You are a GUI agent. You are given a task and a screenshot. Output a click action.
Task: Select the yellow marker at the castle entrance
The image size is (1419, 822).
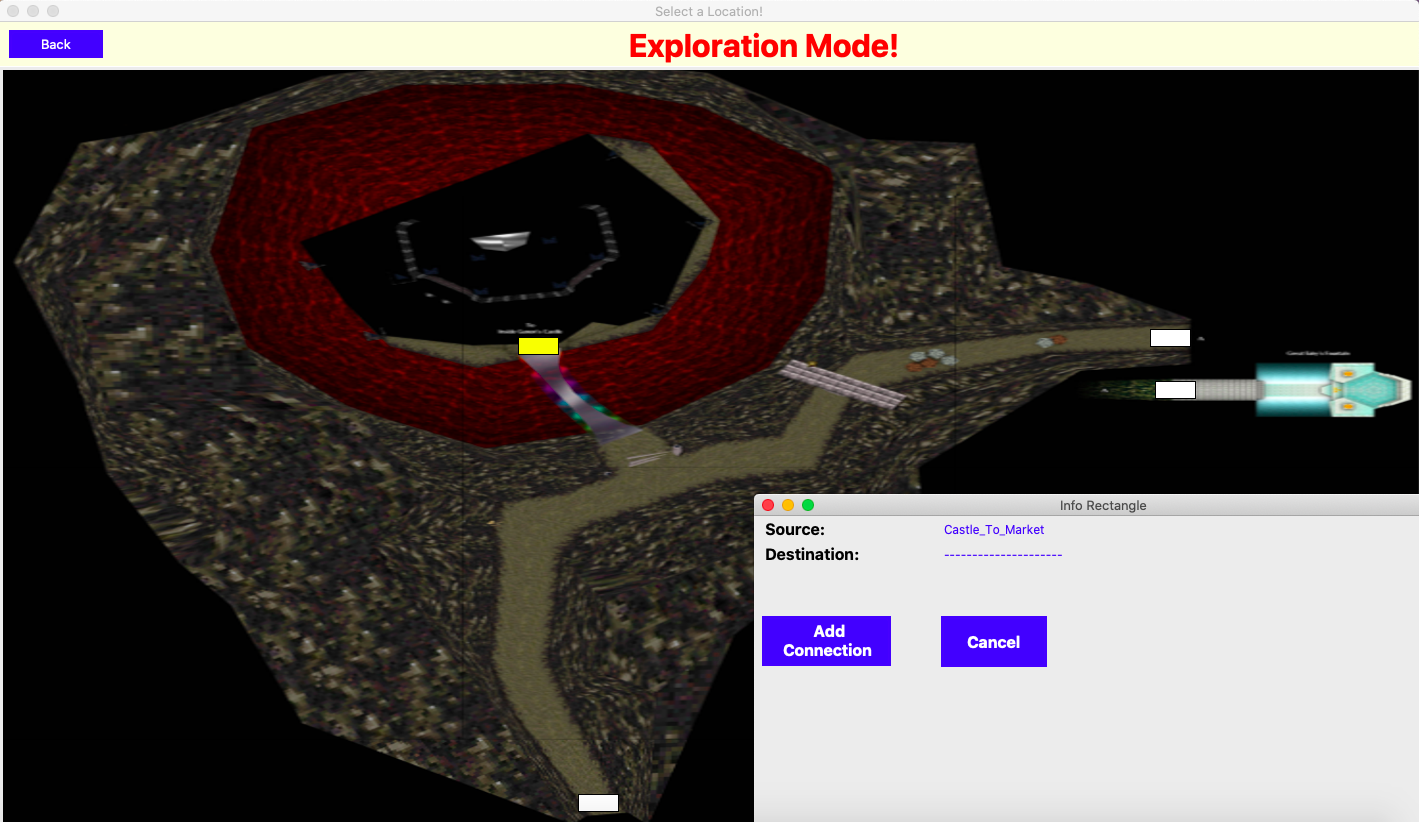(538, 346)
